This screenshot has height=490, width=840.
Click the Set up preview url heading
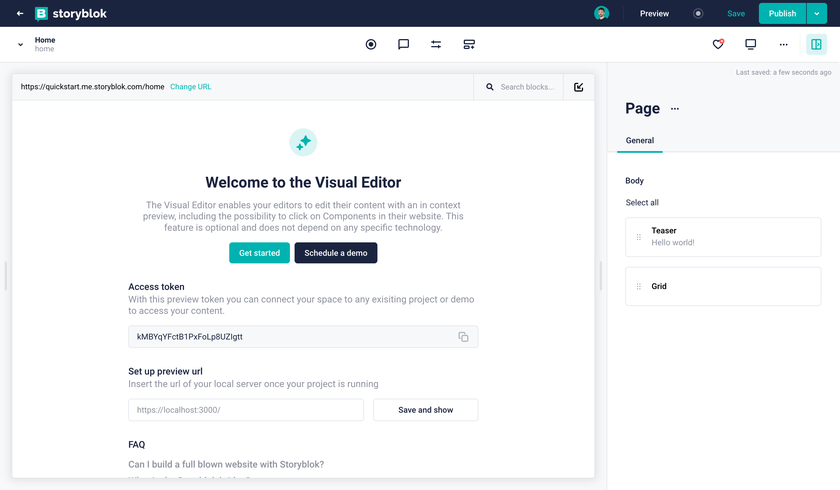[166, 371]
